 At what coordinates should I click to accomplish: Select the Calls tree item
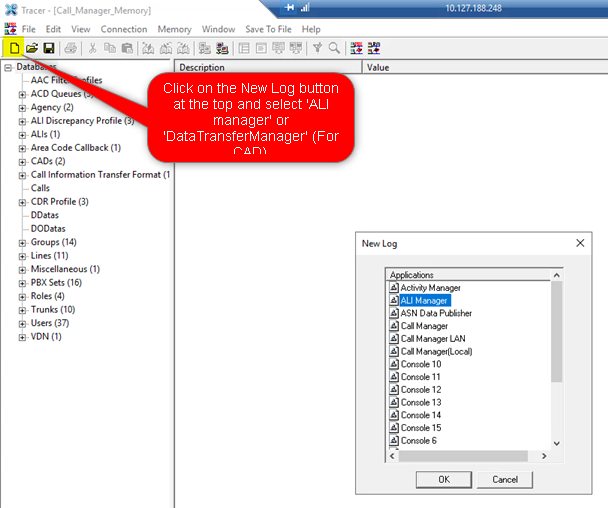[x=40, y=188]
